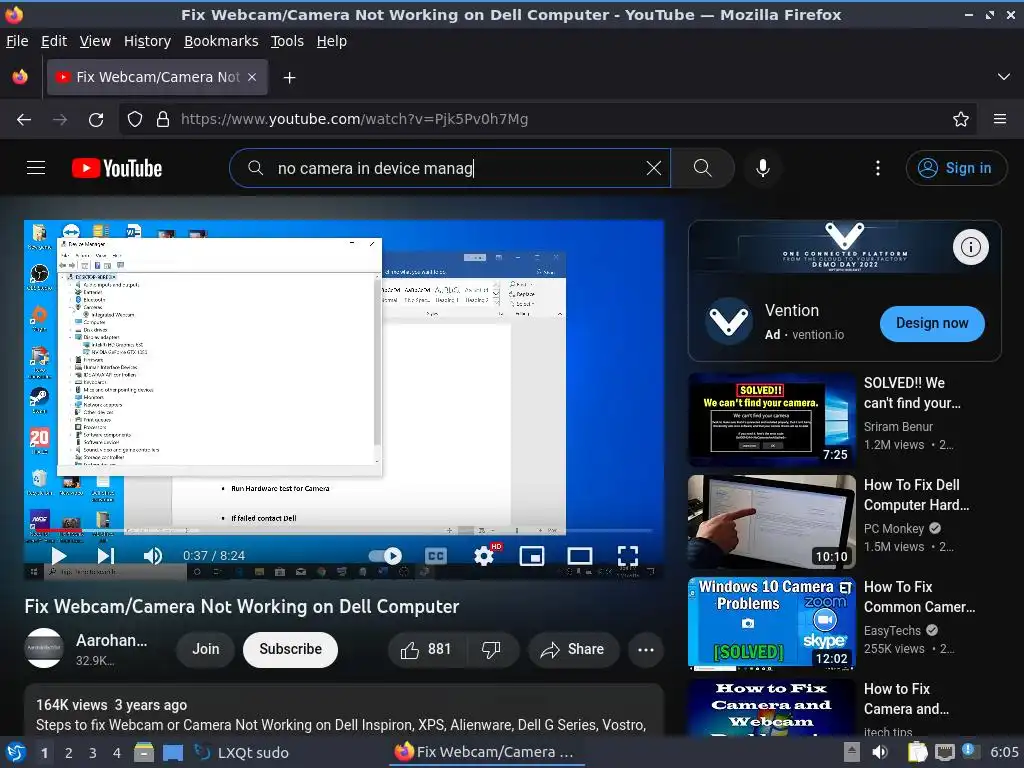Open clipboard tray icon
This screenshot has width=1024, height=768.
(x=917, y=752)
